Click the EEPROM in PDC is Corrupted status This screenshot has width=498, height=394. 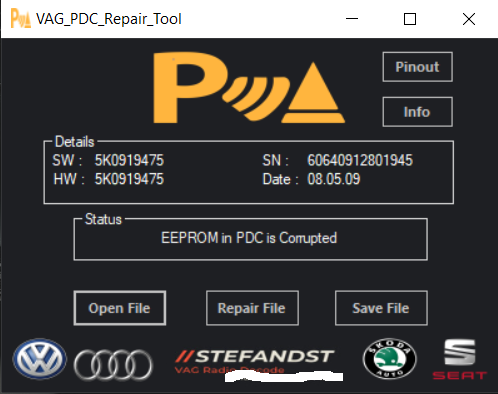click(249, 238)
